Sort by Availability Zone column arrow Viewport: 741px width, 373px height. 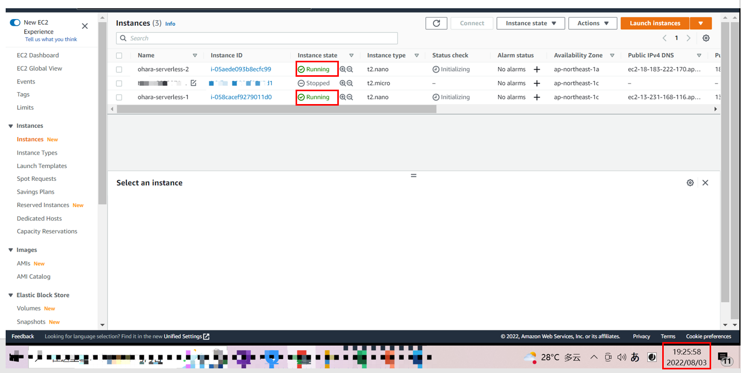(612, 55)
